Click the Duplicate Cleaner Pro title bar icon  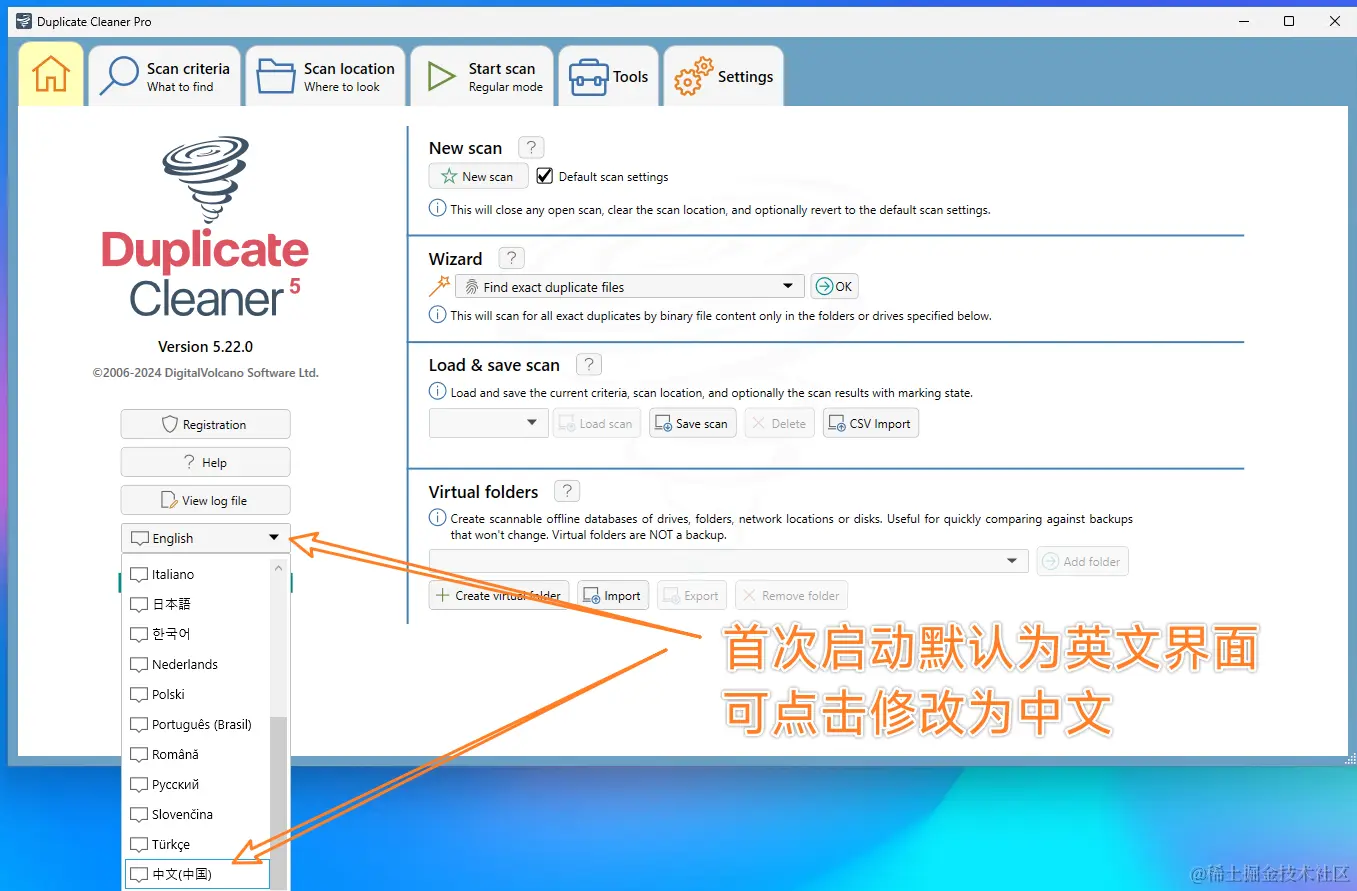click(x=24, y=21)
